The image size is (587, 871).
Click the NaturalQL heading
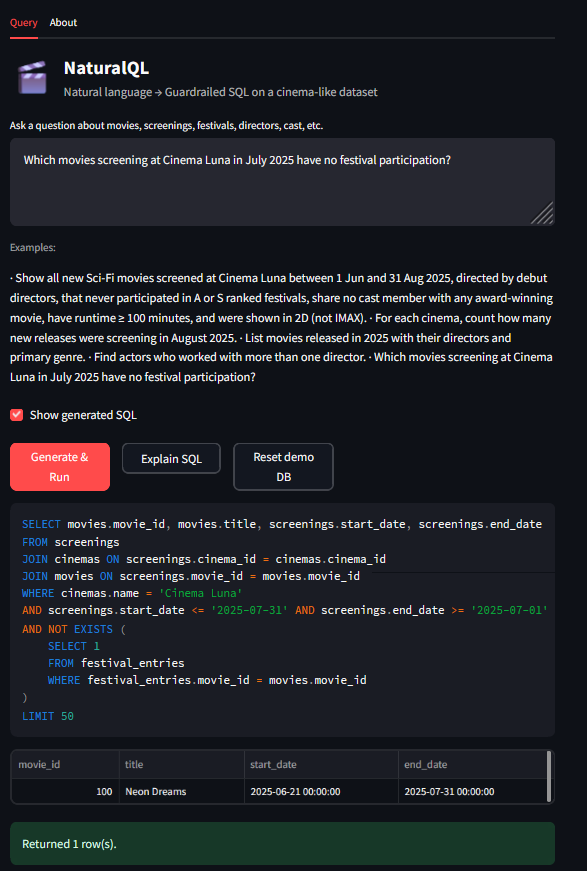coord(106,68)
